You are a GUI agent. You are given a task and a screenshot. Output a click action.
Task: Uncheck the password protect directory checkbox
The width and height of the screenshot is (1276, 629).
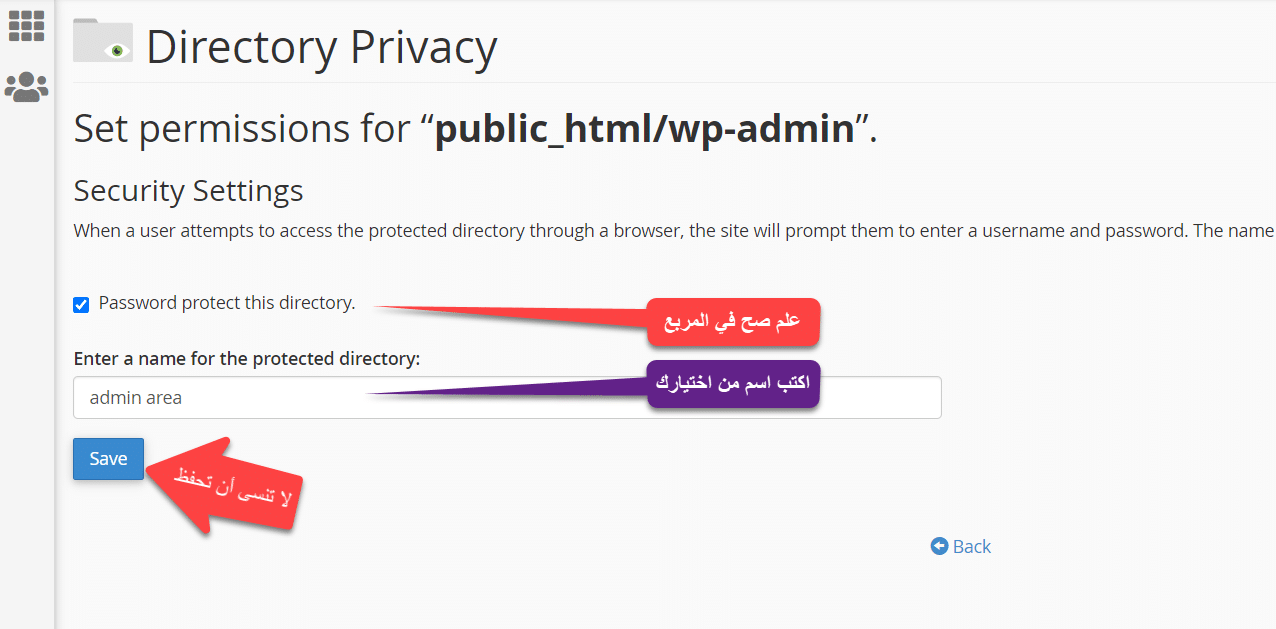[x=81, y=305]
